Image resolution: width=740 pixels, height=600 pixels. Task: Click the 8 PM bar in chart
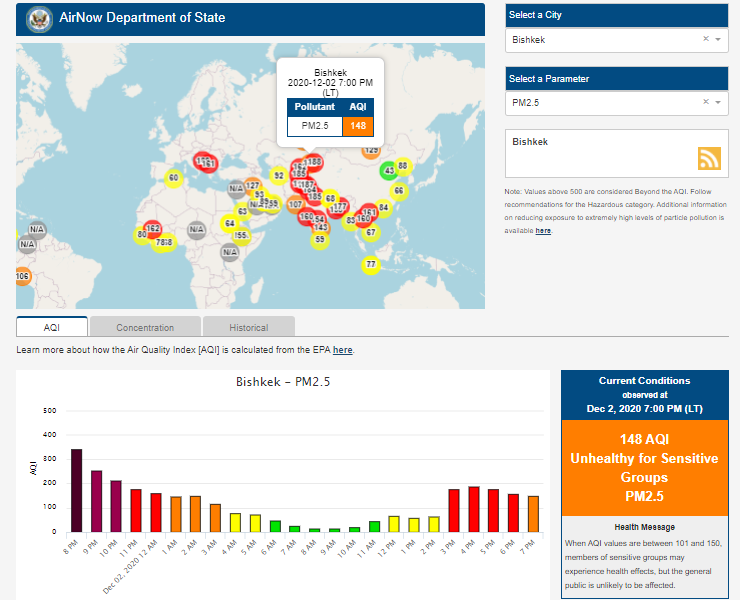[x=77, y=490]
